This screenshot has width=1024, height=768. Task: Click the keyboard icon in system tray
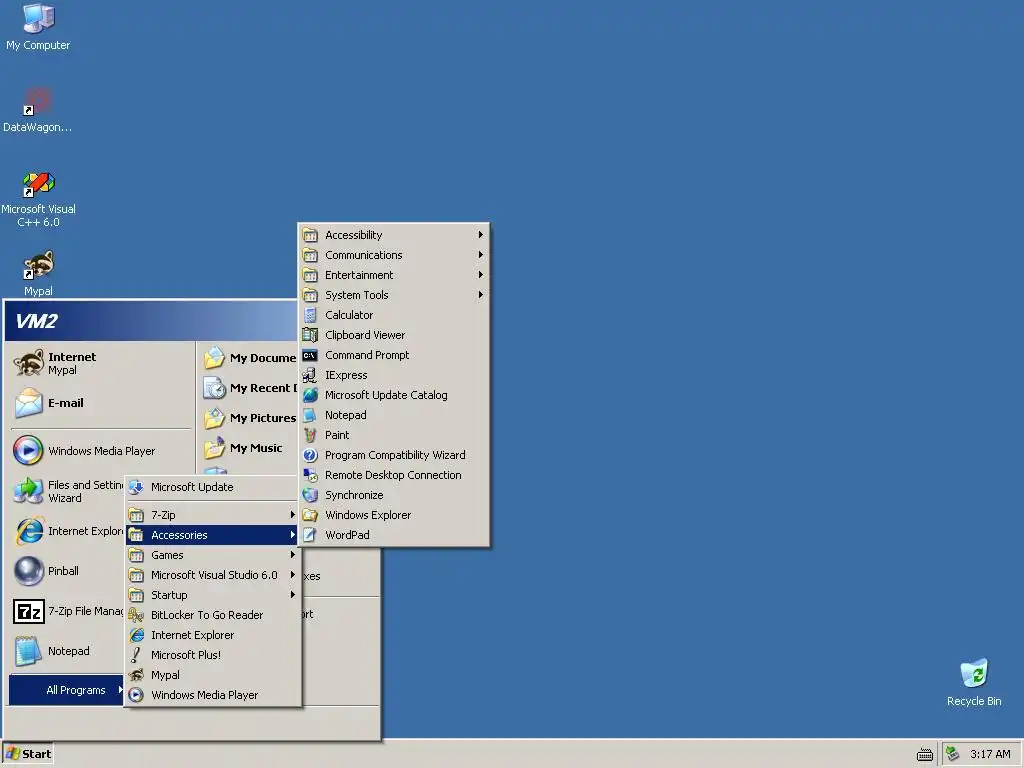[925, 754]
